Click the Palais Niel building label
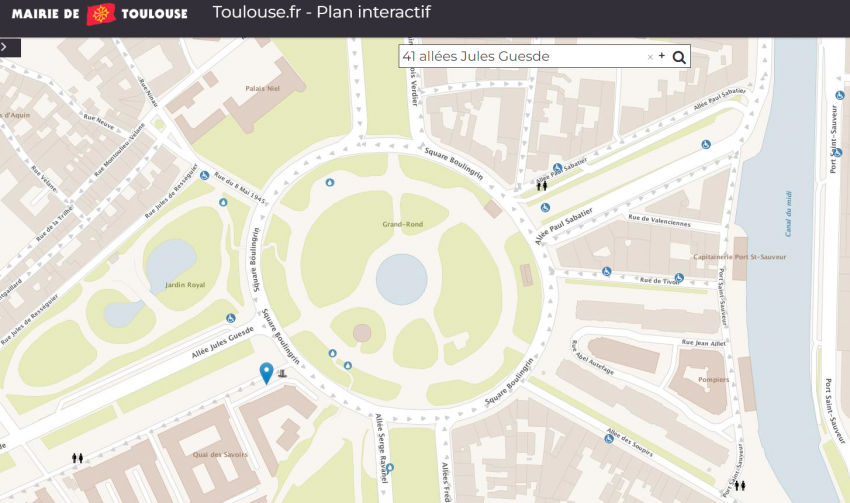 pyautogui.click(x=262, y=88)
